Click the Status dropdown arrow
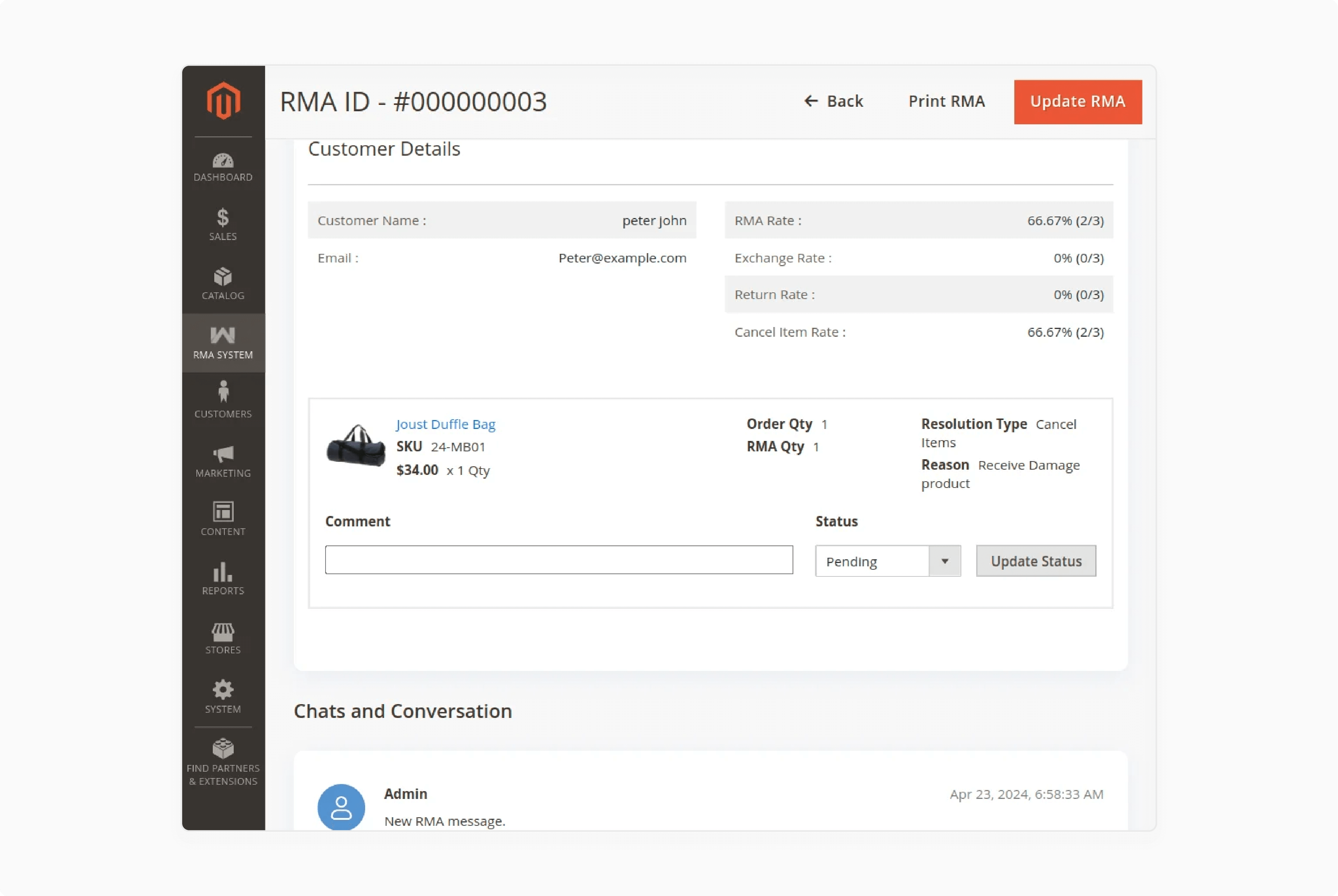This screenshot has height=896, width=1338. pyautogui.click(x=945, y=561)
